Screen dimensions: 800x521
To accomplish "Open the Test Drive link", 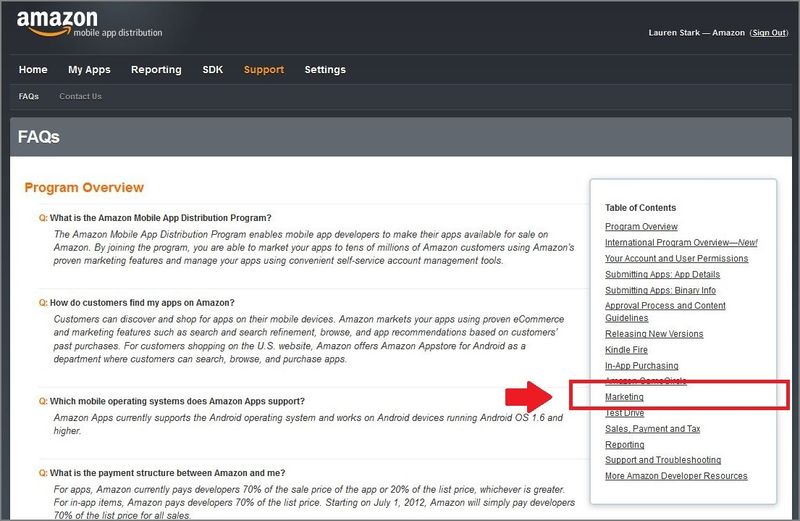I will click(624, 413).
